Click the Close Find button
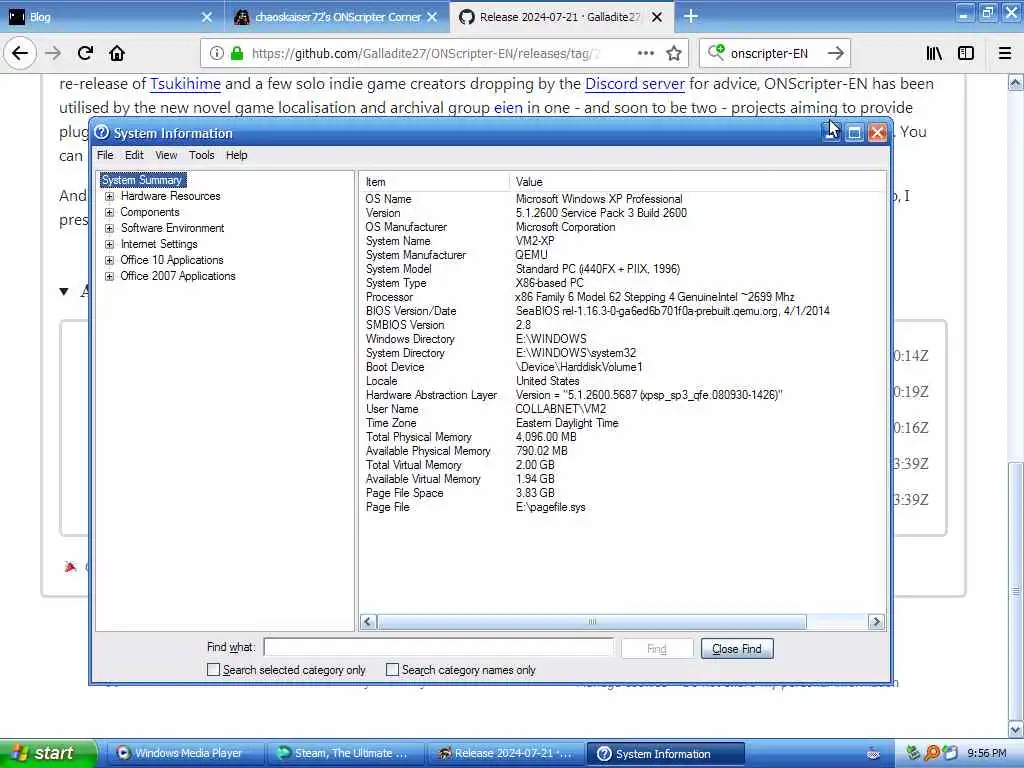The height and width of the screenshot is (768, 1024). click(x=737, y=648)
